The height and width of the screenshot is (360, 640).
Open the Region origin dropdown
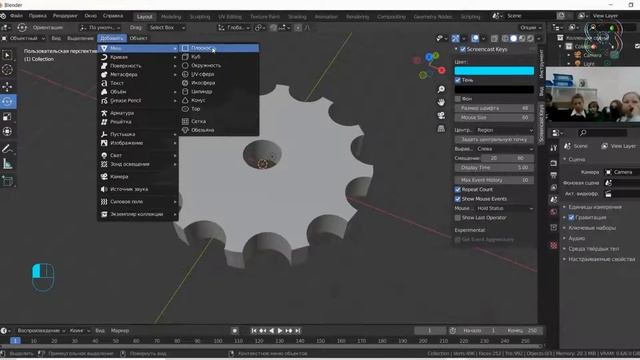coord(504,130)
